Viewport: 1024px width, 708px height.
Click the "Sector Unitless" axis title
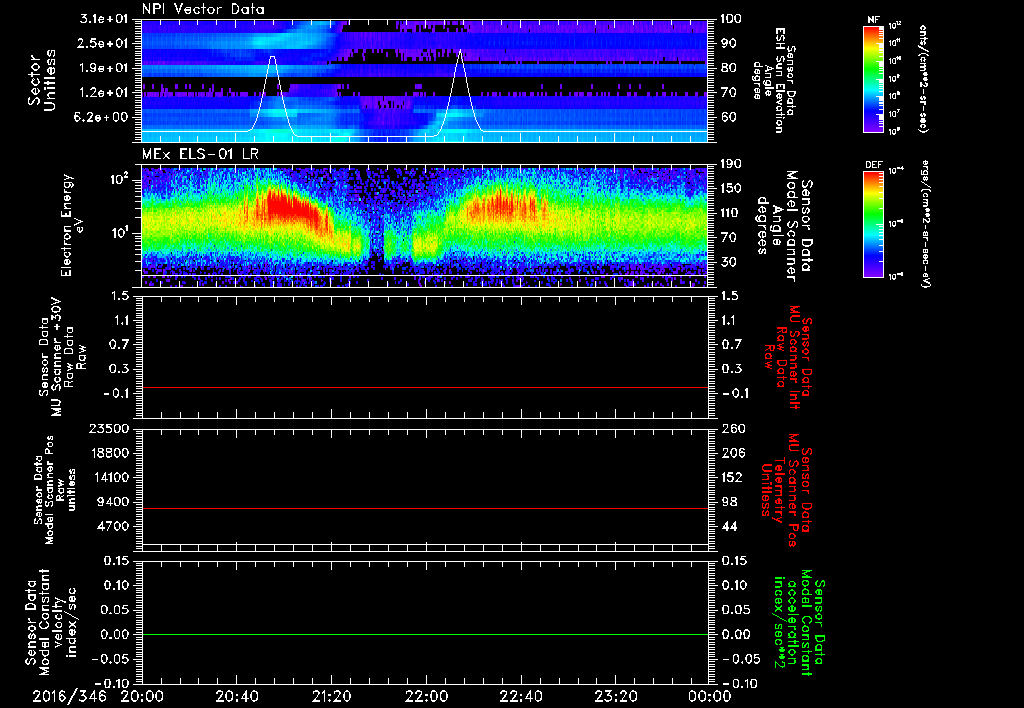[41, 80]
